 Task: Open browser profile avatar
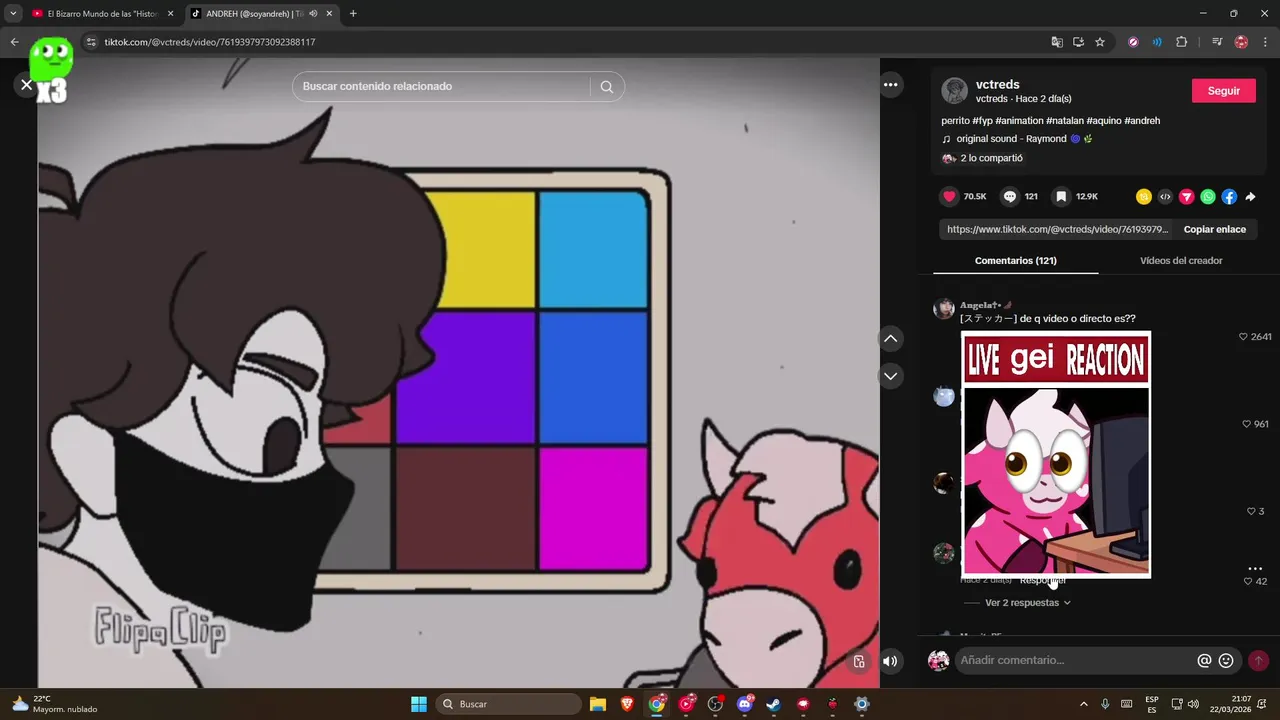click(1241, 42)
